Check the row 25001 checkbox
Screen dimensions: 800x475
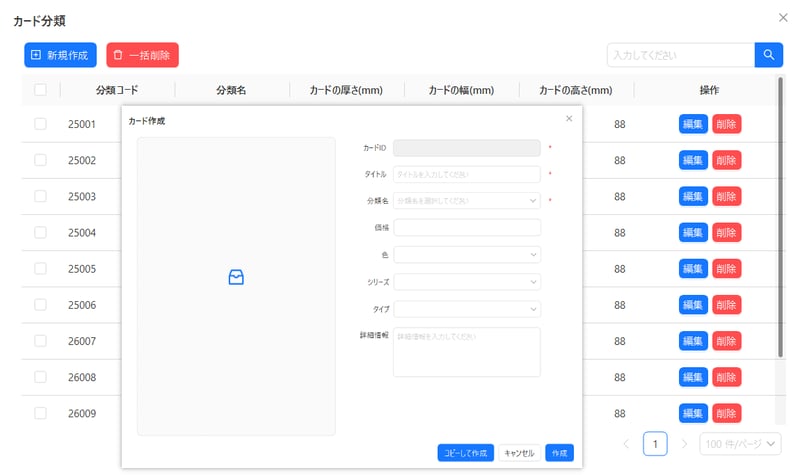point(40,124)
